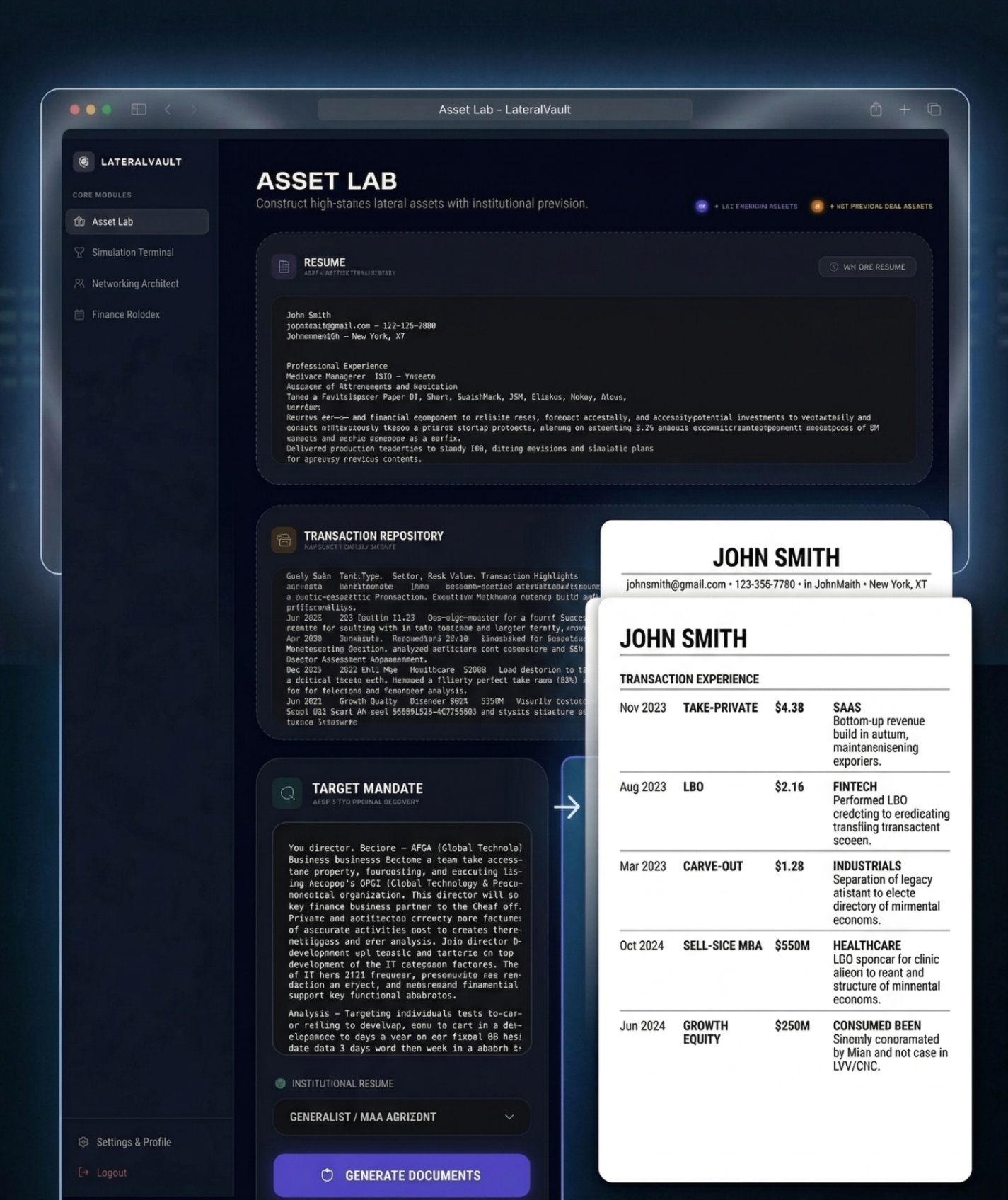
Task: Click the Resume document icon
Action: 284,267
